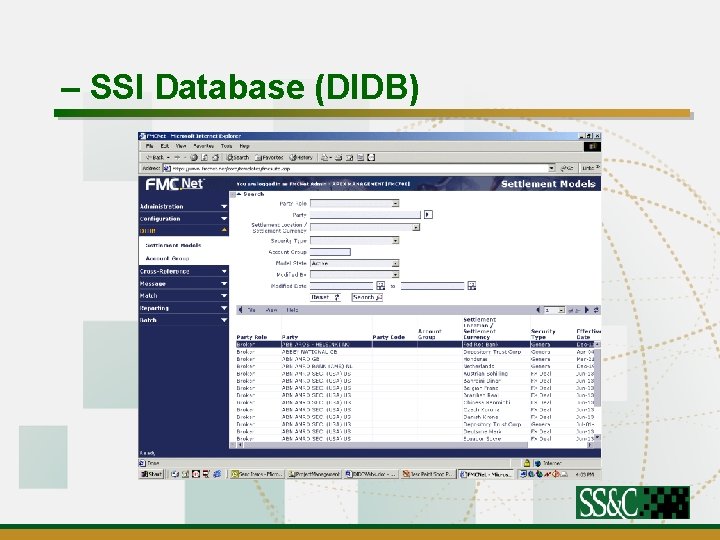
Task: Collapse the Search panel
Action: tap(239, 194)
